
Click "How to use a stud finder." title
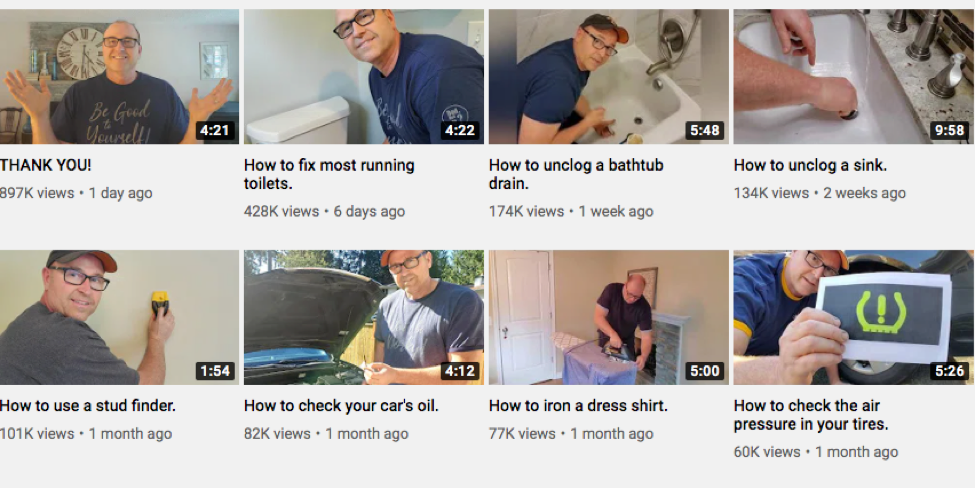88,406
